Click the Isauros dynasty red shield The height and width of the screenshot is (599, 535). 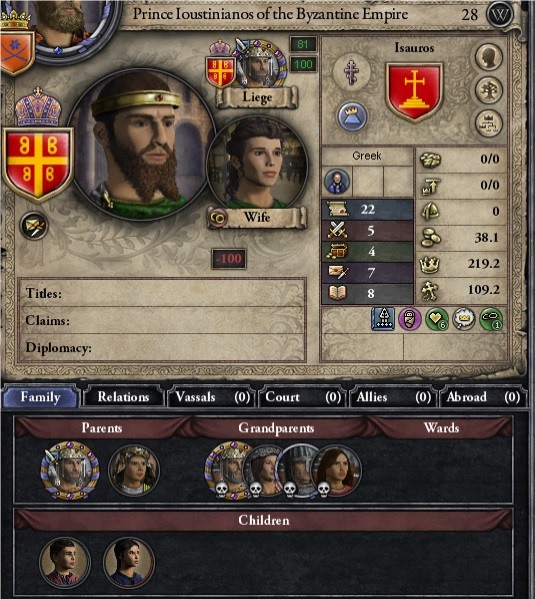click(x=414, y=92)
